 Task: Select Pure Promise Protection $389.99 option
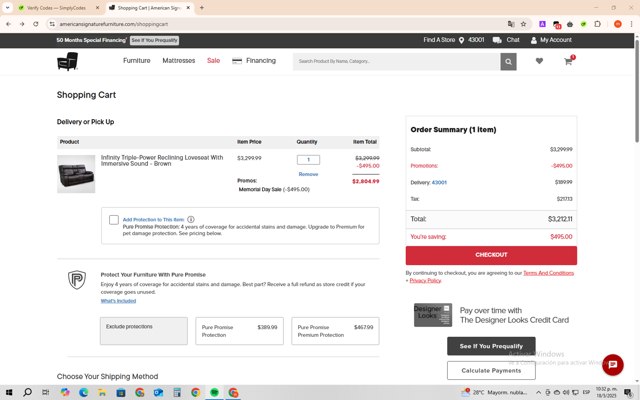240,331
